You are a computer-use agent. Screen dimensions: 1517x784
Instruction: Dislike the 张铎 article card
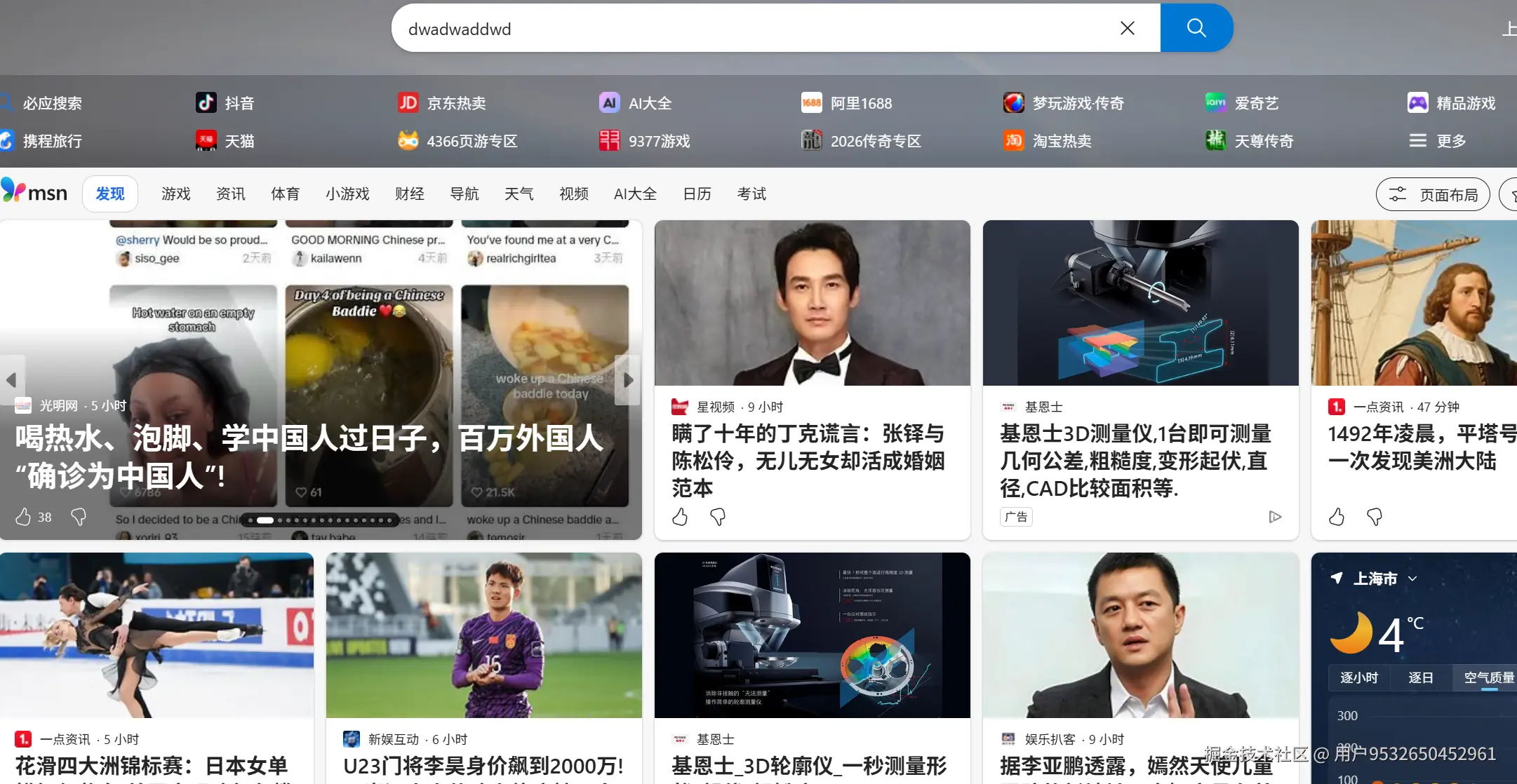click(717, 517)
